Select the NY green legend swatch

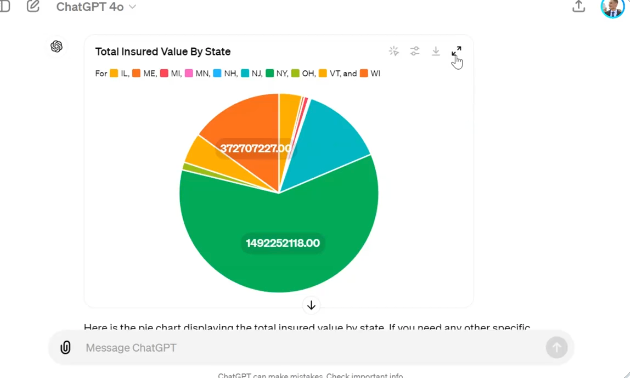270,73
